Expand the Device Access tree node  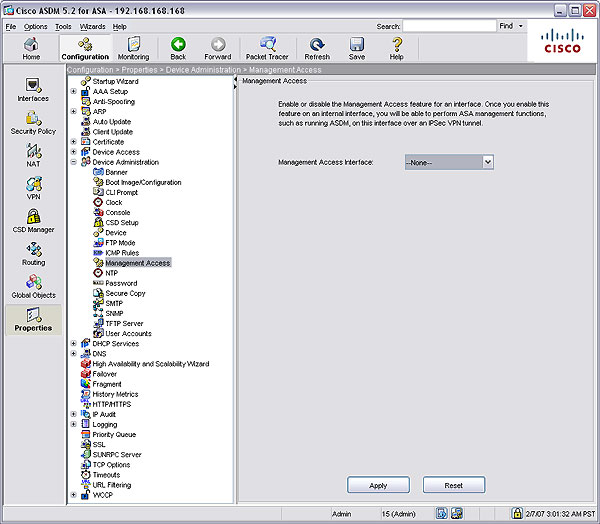(x=74, y=152)
